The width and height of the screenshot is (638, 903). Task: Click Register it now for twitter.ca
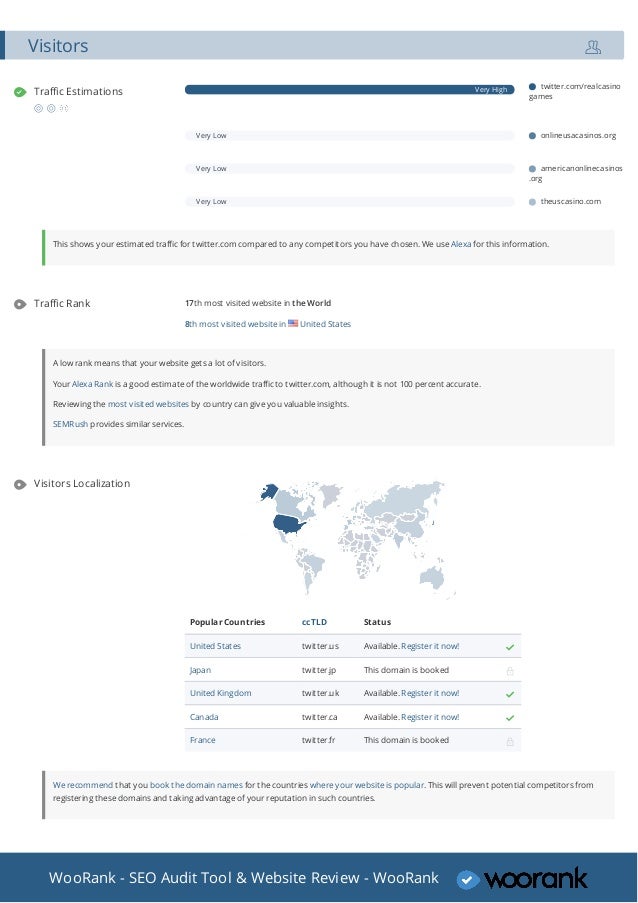pyautogui.click(x=430, y=717)
